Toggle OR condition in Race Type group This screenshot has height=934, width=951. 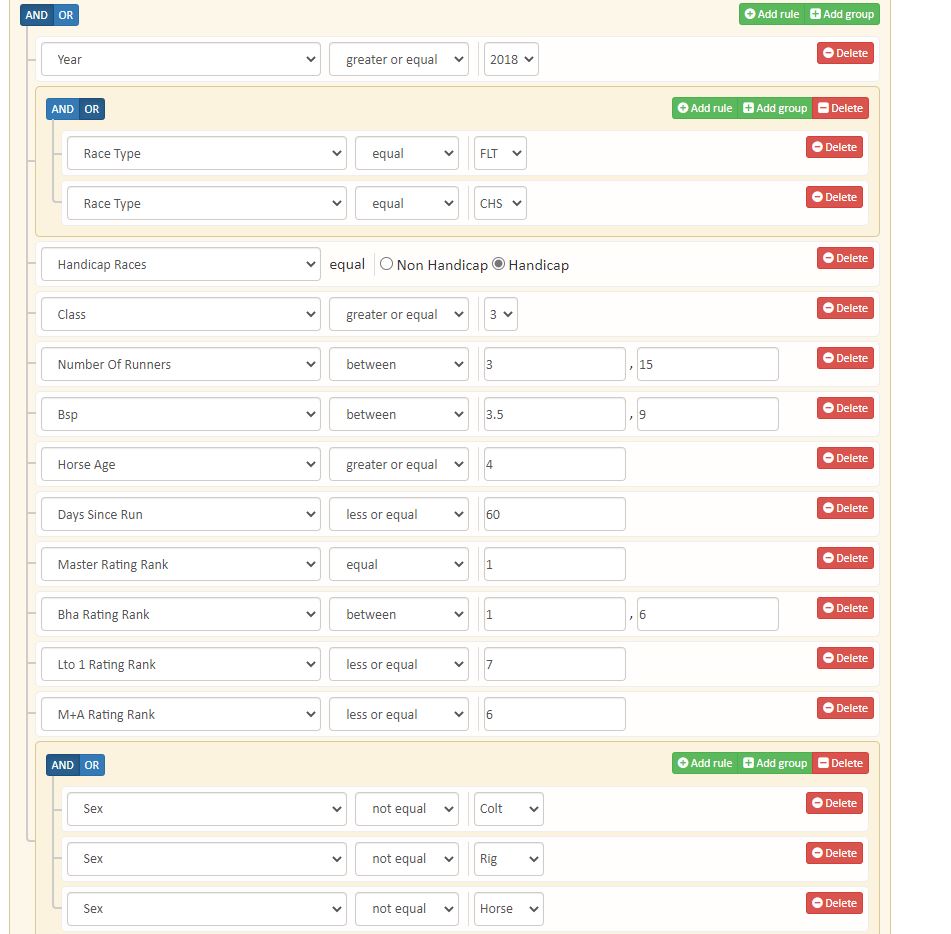(x=92, y=109)
